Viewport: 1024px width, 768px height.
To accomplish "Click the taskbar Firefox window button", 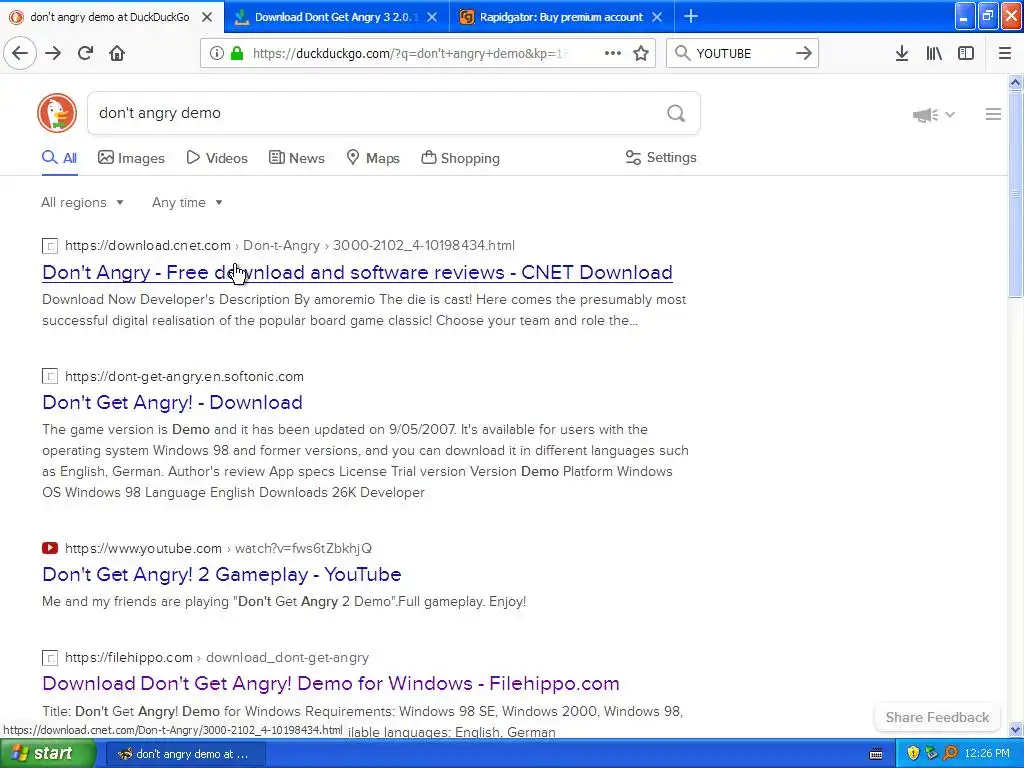I will point(184,754).
